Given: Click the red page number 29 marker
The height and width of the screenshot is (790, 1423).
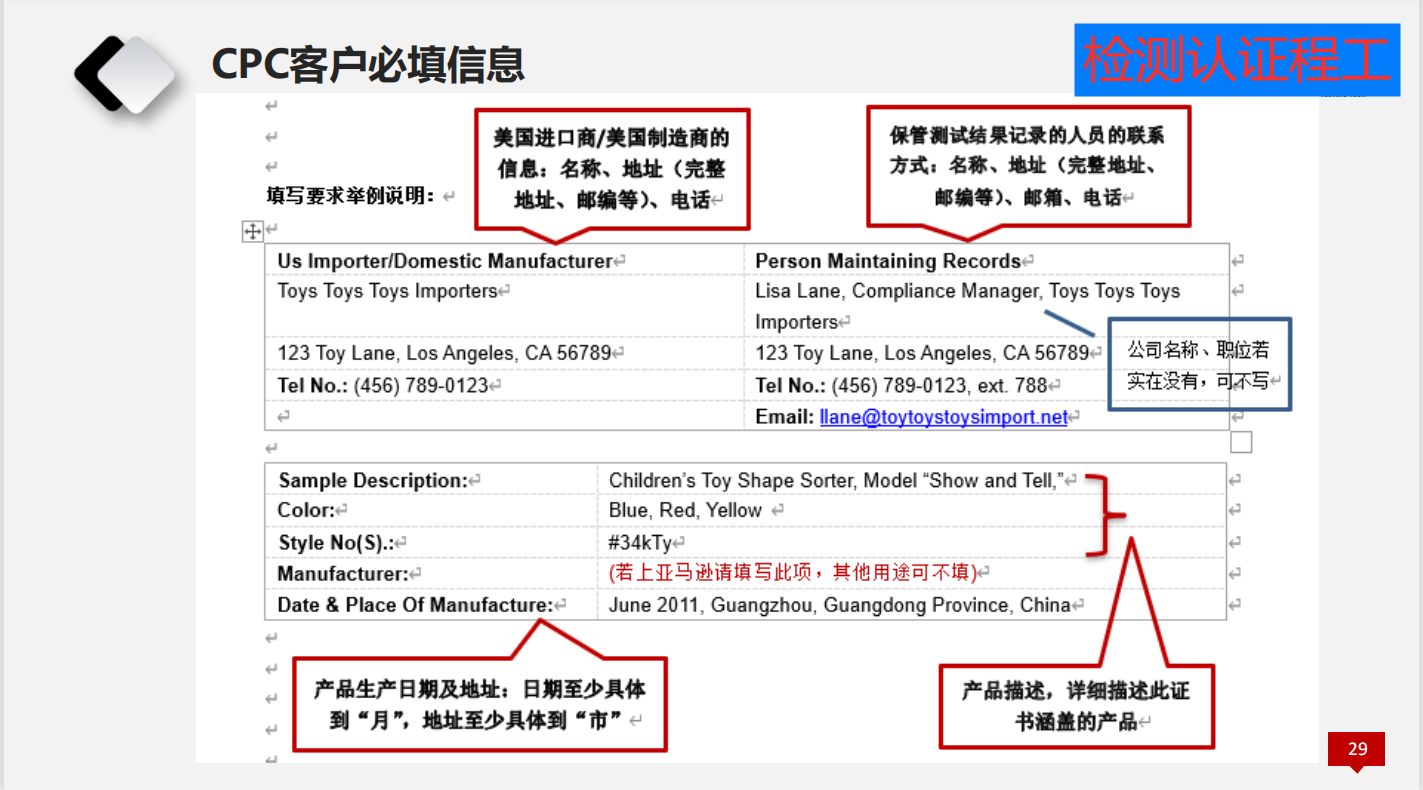Looking at the screenshot, I should pyautogui.click(x=1359, y=748).
